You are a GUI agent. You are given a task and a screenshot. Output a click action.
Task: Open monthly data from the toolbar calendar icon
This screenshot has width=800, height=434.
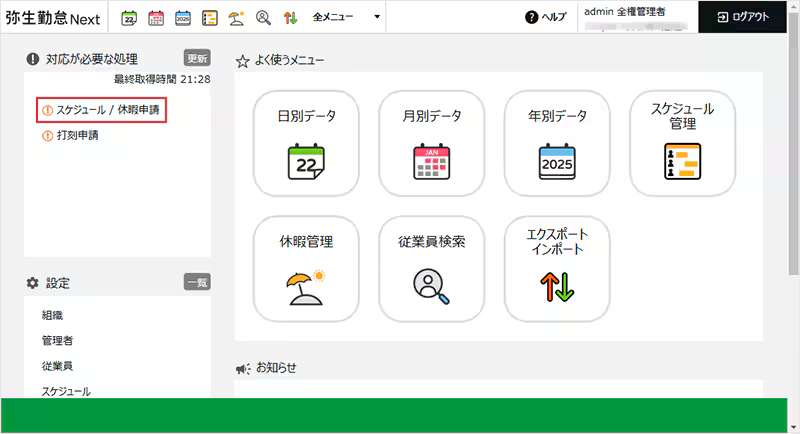[x=156, y=17]
